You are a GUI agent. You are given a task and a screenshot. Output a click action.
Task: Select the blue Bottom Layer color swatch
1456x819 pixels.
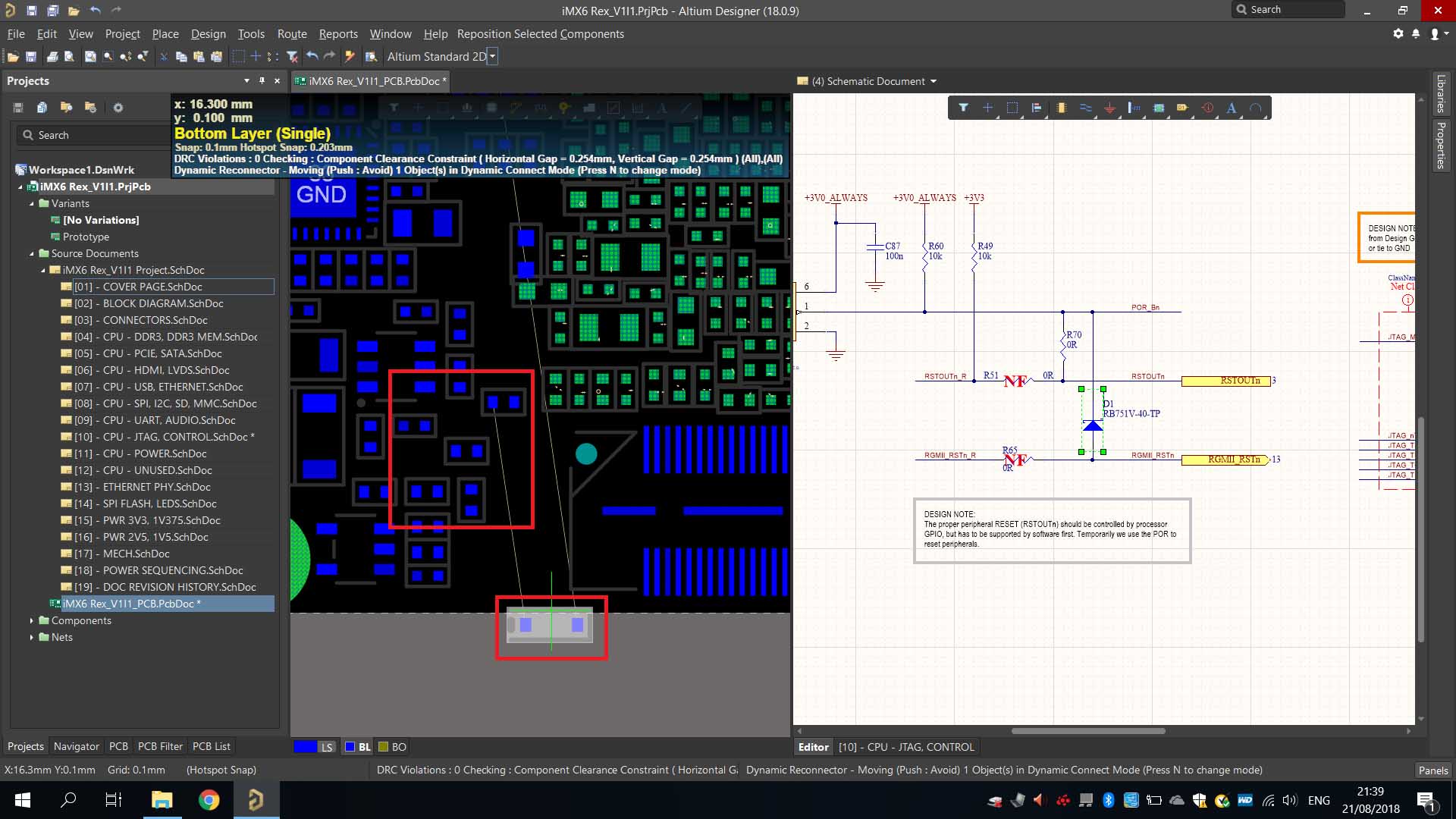click(350, 747)
